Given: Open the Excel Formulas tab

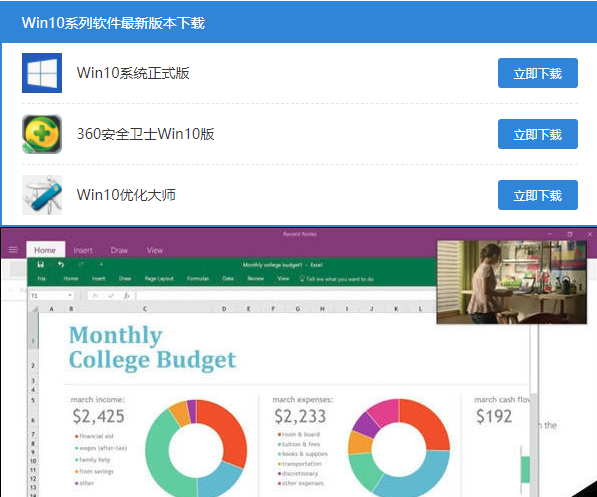Looking at the screenshot, I should (x=198, y=279).
